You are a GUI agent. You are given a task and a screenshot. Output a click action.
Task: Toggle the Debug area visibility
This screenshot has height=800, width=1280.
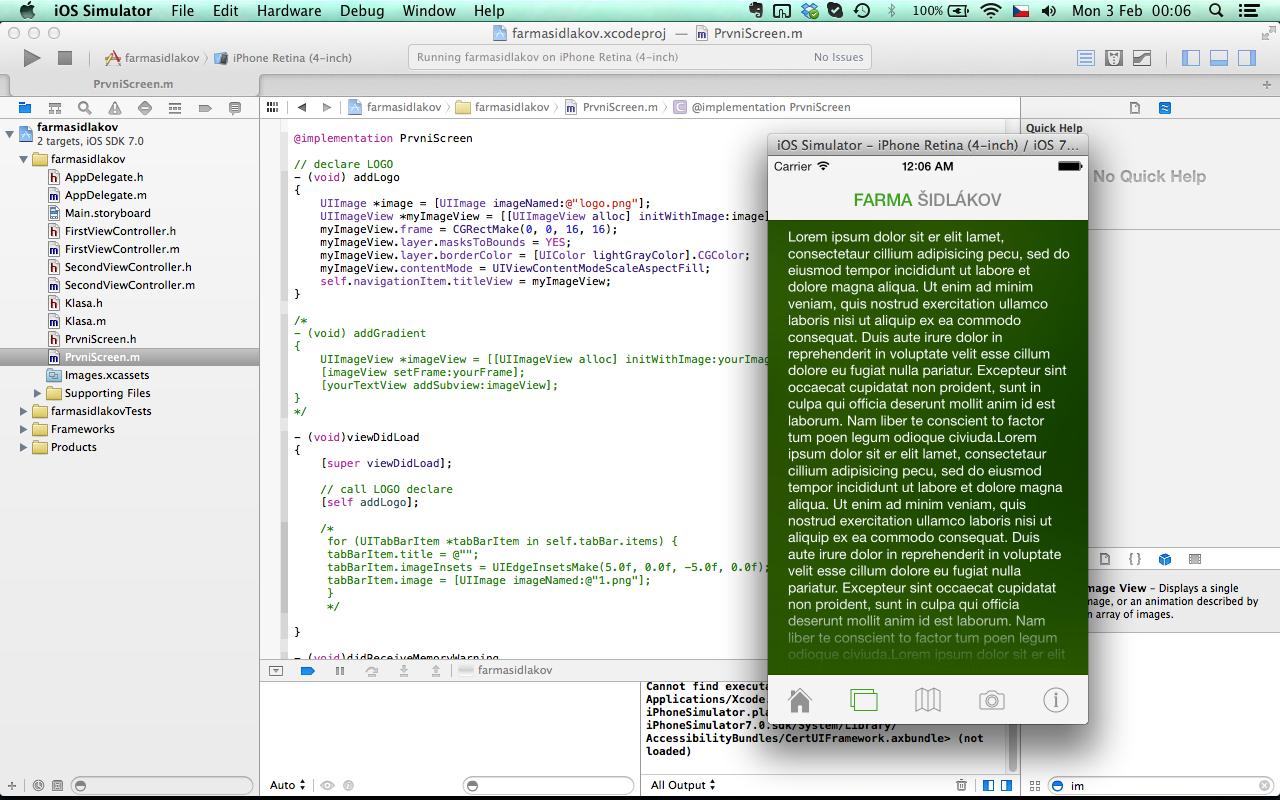coord(1219,58)
